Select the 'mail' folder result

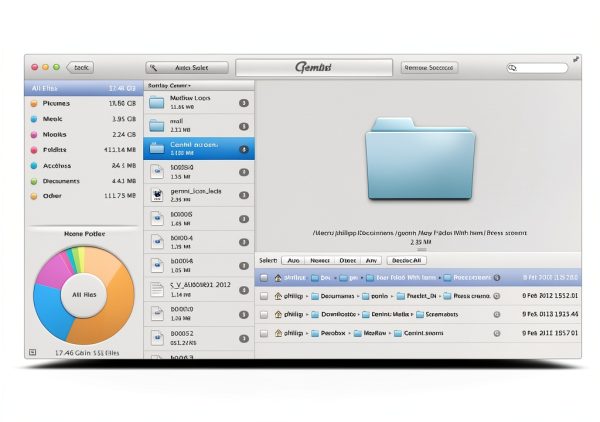click(199, 125)
